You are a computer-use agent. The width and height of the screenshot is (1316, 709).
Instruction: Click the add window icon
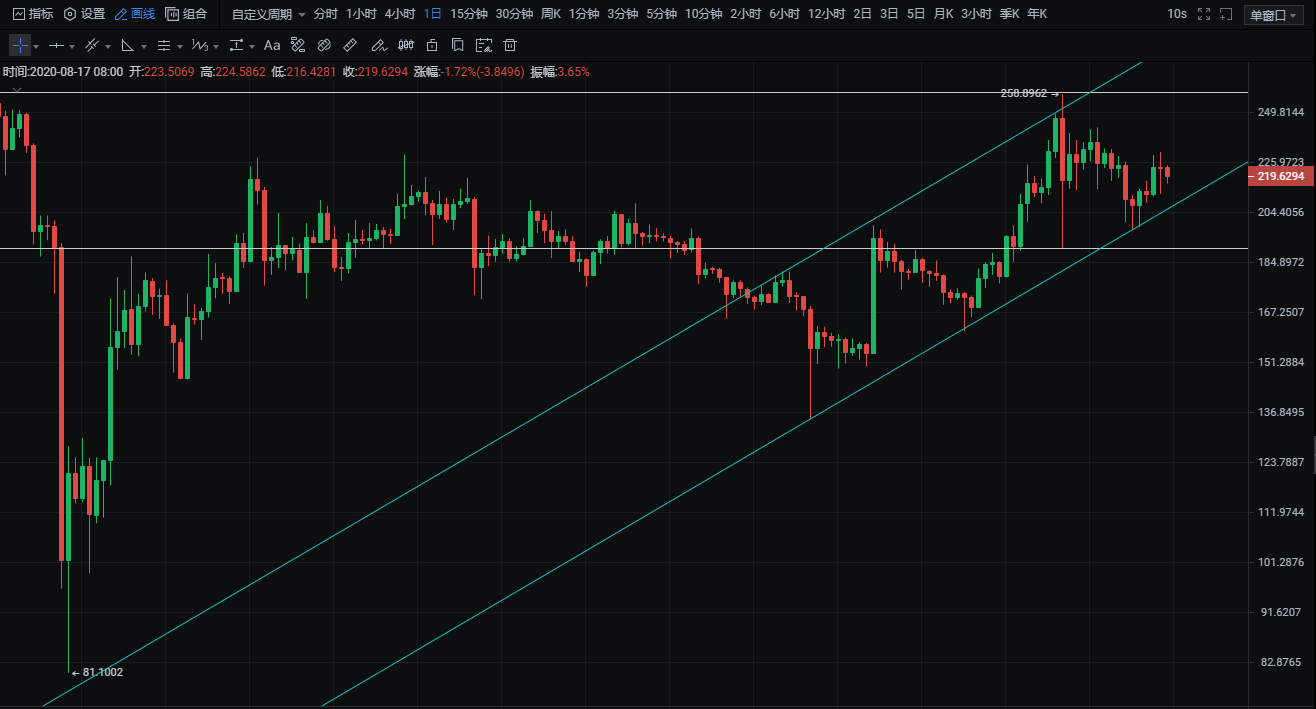click(x=1226, y=15)
